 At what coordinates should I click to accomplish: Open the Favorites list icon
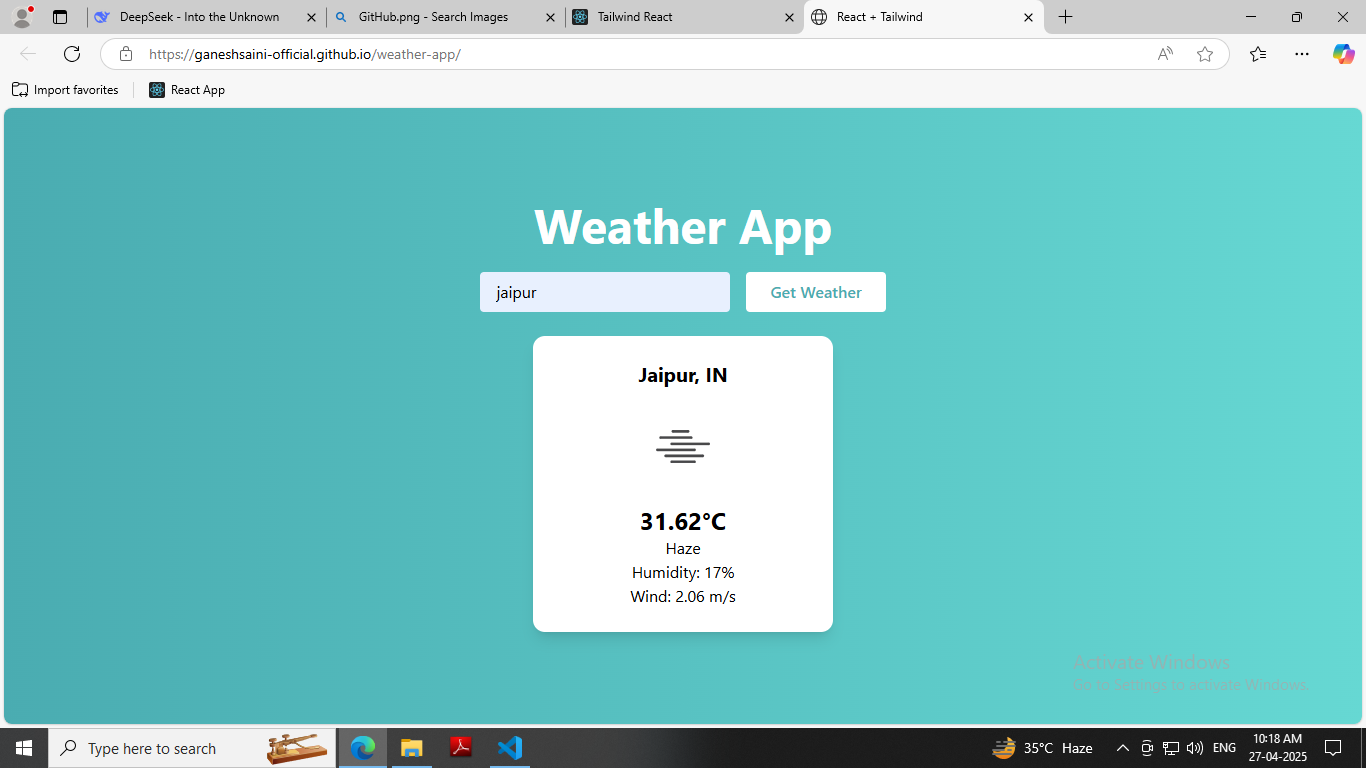tap(1258, 54)
